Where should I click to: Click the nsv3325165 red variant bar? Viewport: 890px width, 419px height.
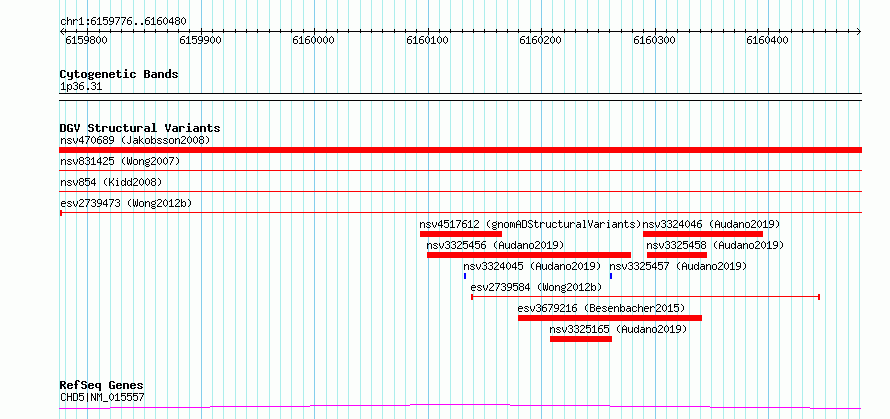[581, 339]
